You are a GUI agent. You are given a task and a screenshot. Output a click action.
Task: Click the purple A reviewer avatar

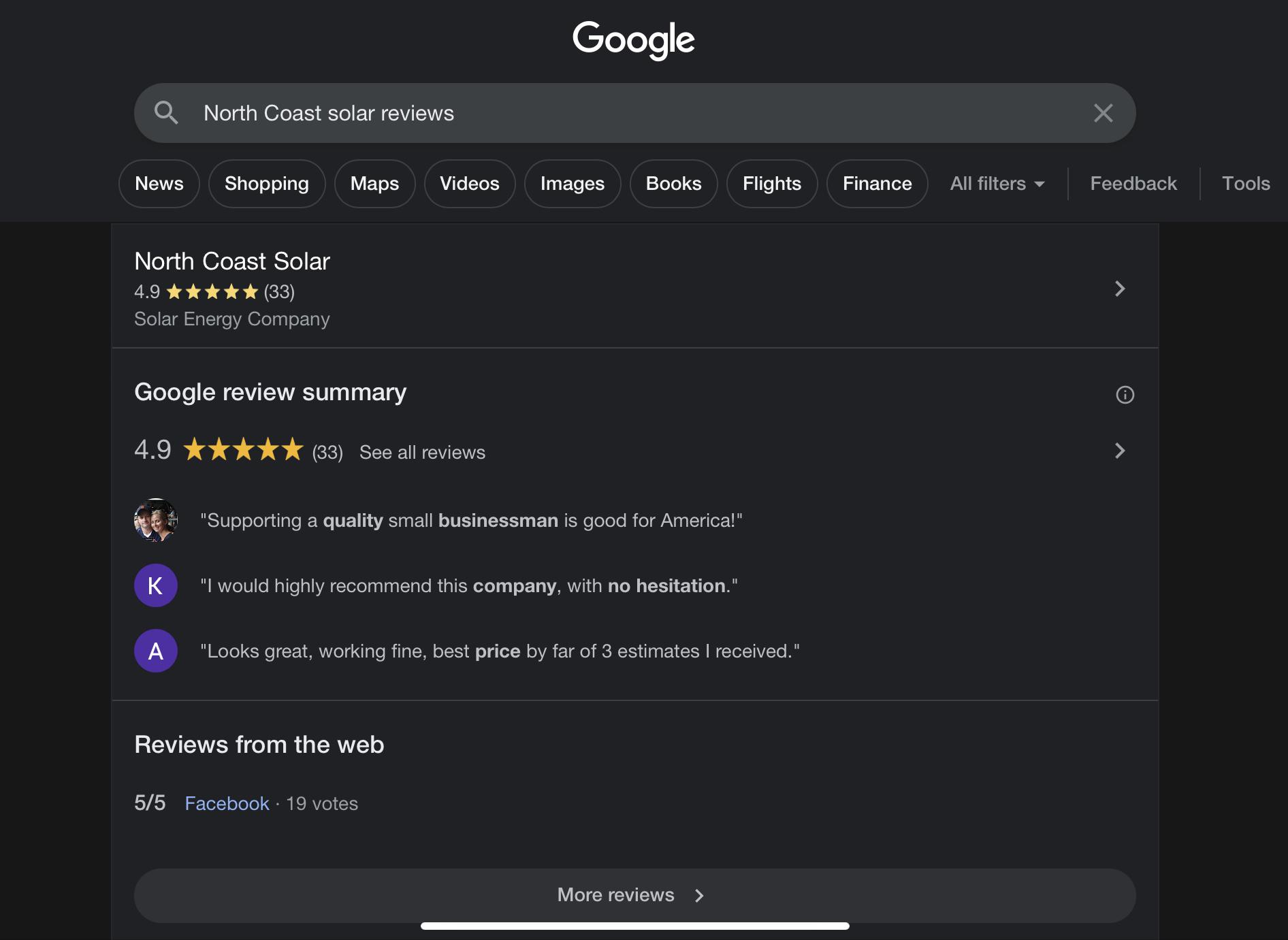point(156,651)
